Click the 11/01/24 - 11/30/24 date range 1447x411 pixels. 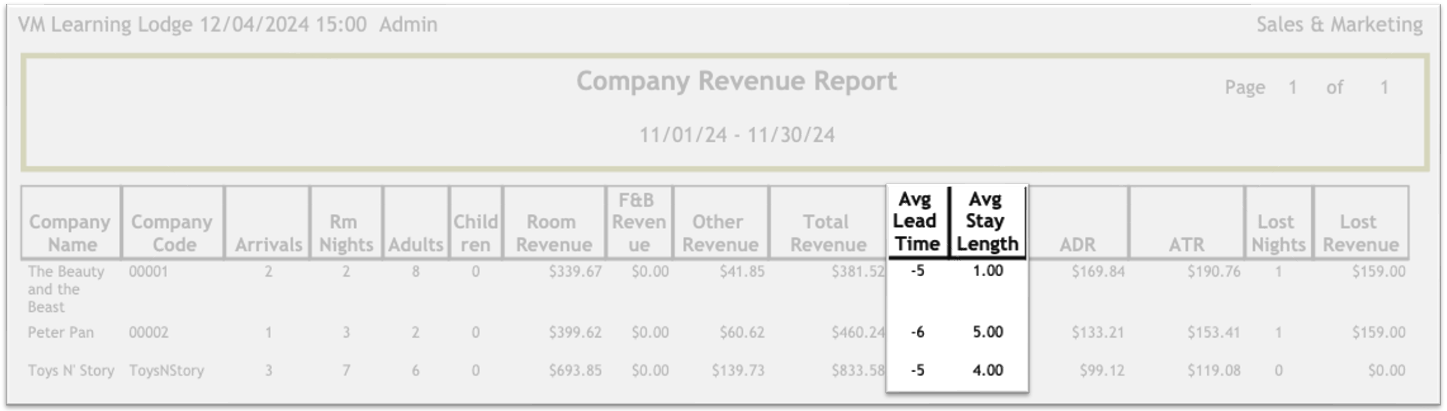pos(737,134)
